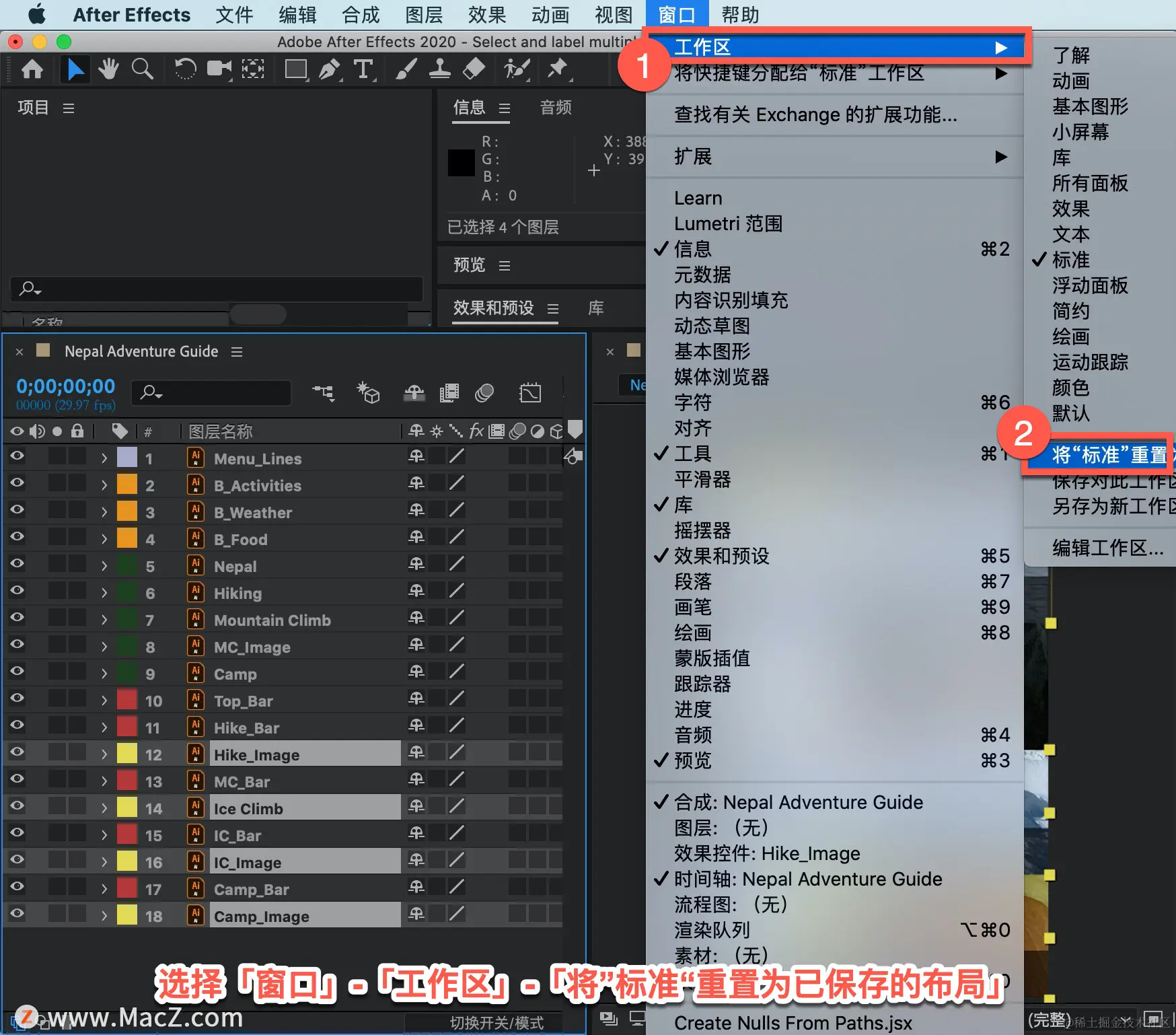The height and width of the screenshot is (1035, 1176).
Task: Click the Home icon in the toolbar
Action: [32, 69]
